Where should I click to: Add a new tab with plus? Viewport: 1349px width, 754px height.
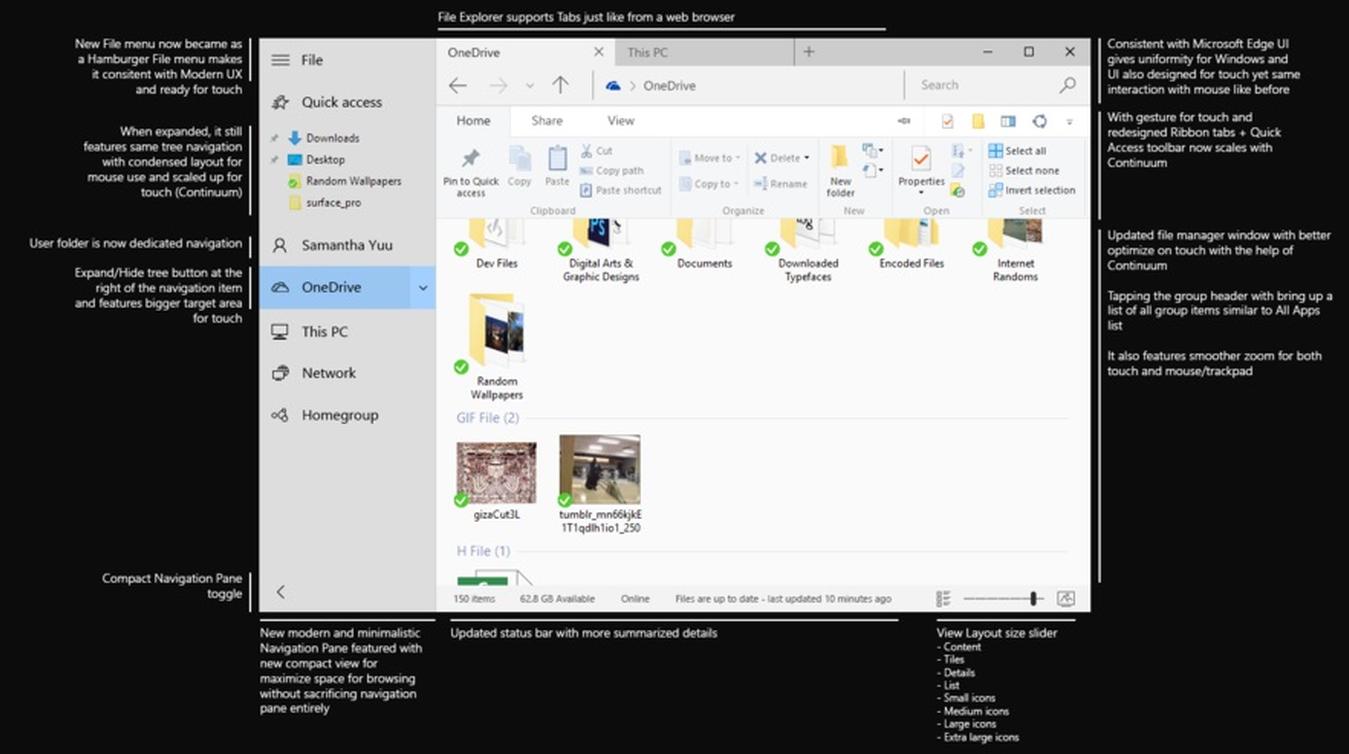(809, 52)
